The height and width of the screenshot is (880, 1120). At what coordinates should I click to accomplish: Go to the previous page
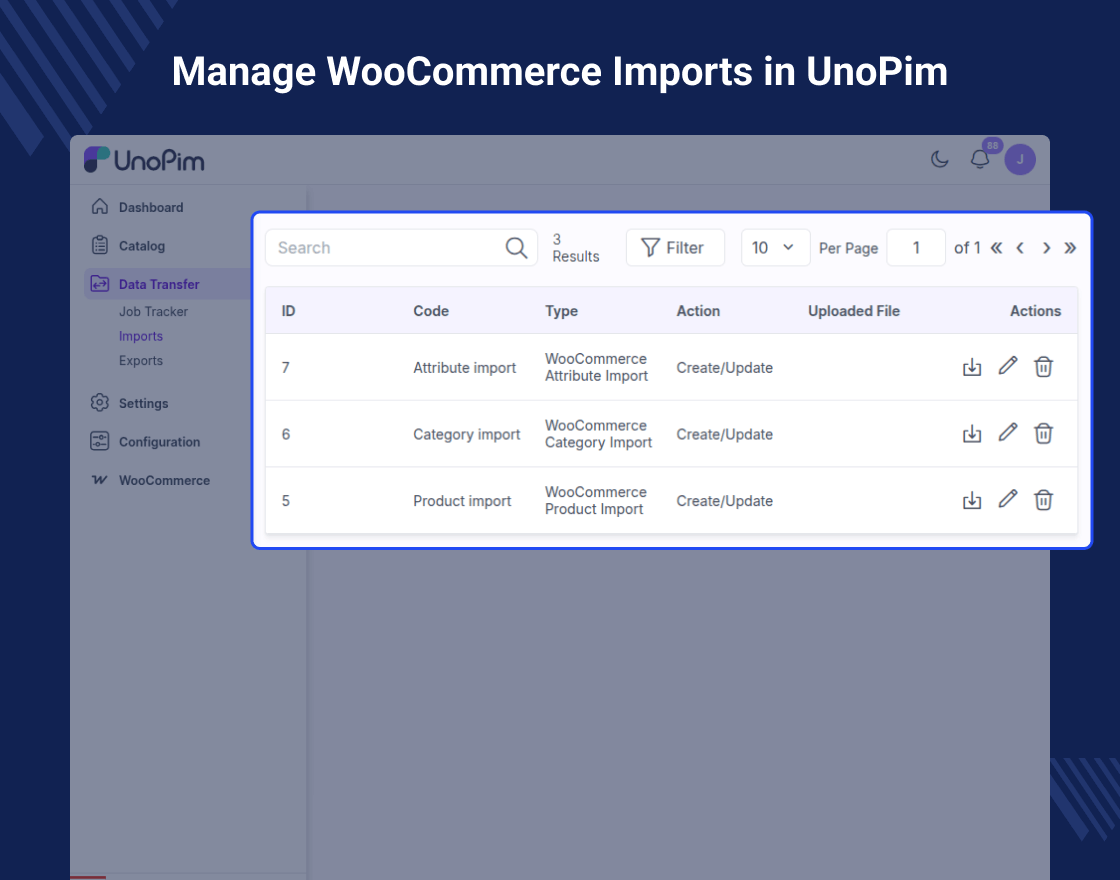point(1021,248)
